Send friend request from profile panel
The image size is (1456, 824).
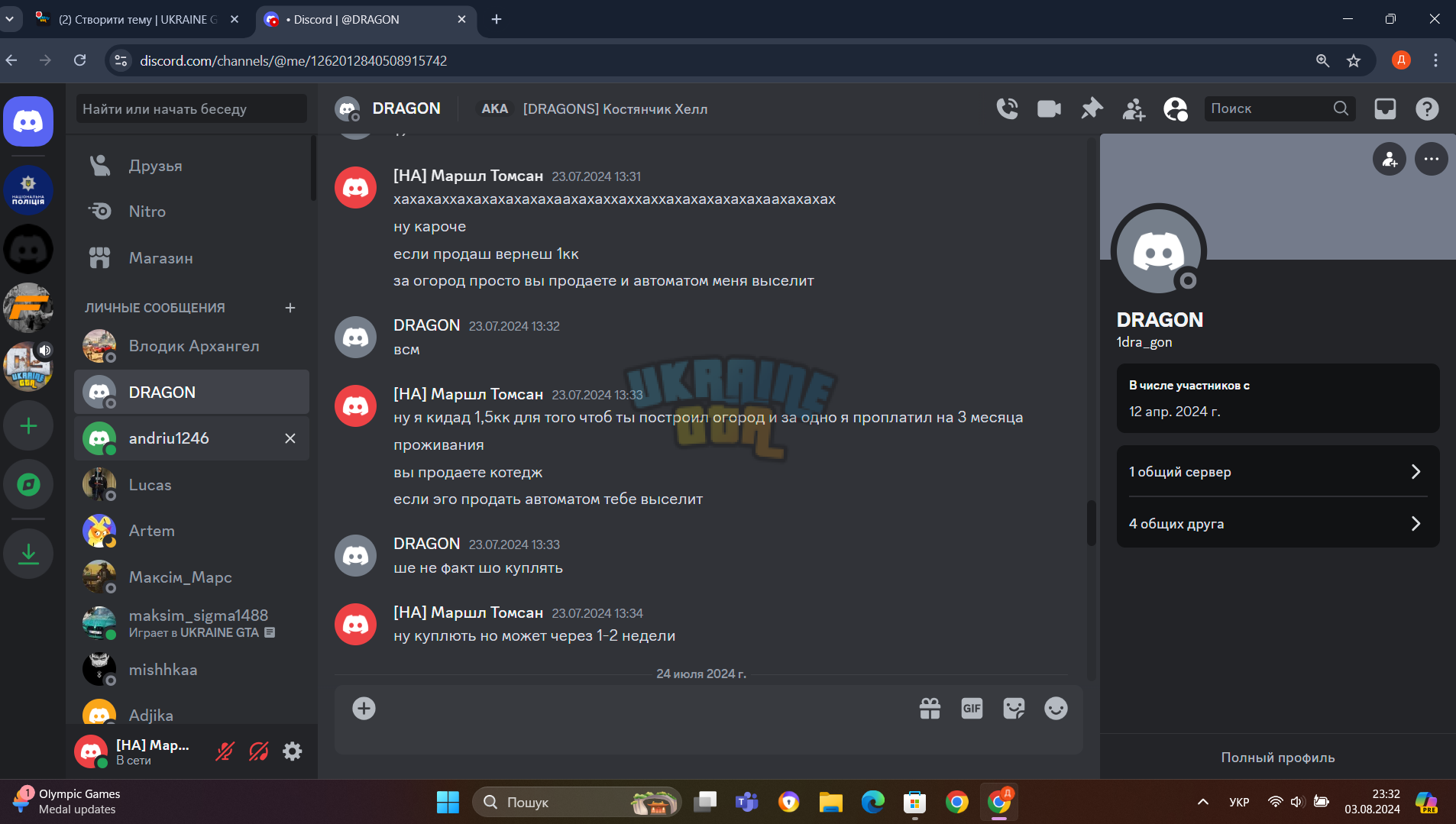coord(1390,159)
